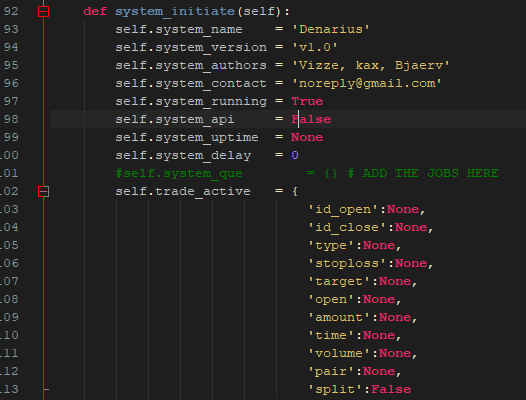Click the 'stoploss' dictionary key
This screenshot has height=400, width=526.
point(347,263)
